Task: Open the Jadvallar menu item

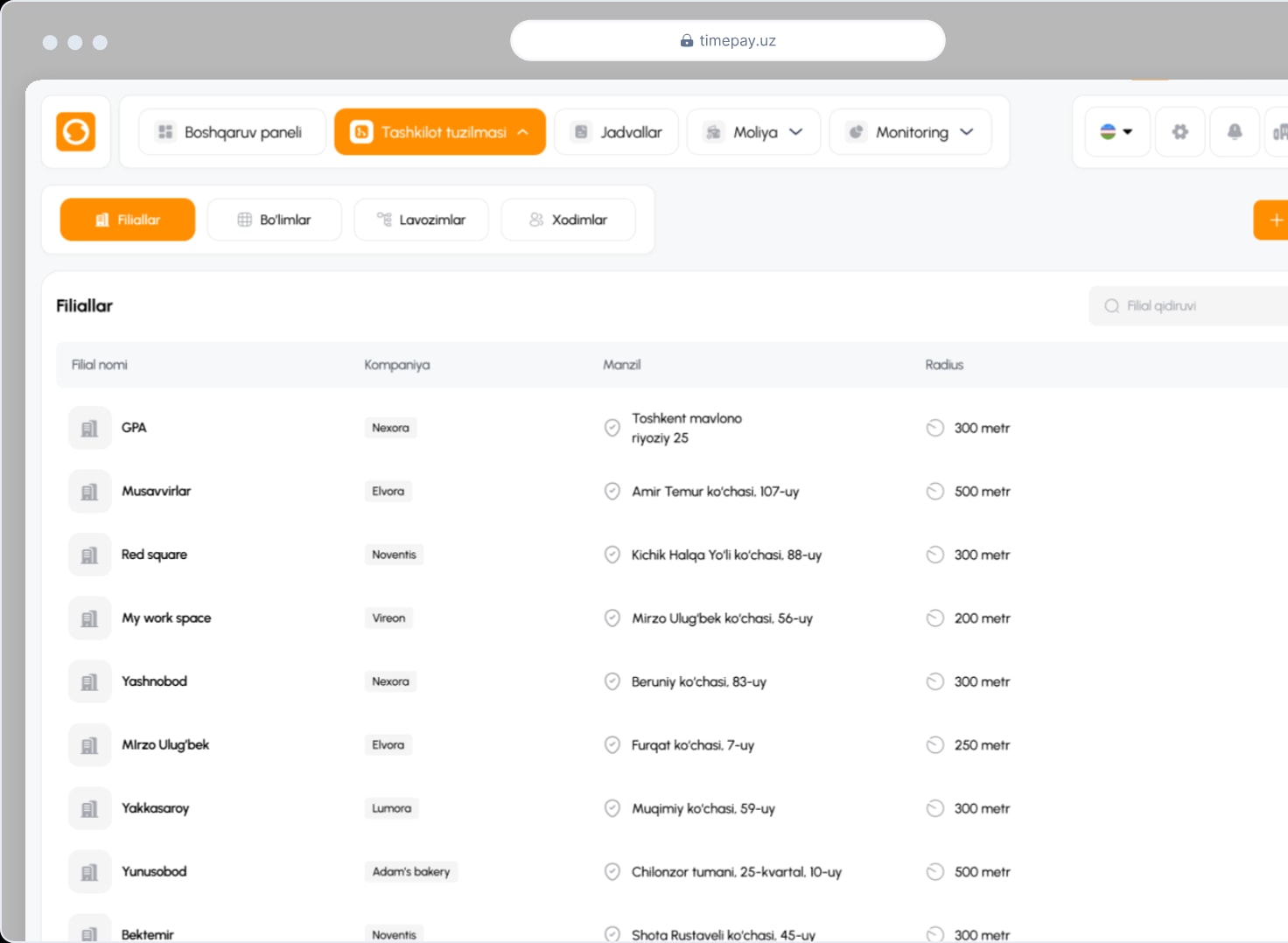Action: click(617, 132)
